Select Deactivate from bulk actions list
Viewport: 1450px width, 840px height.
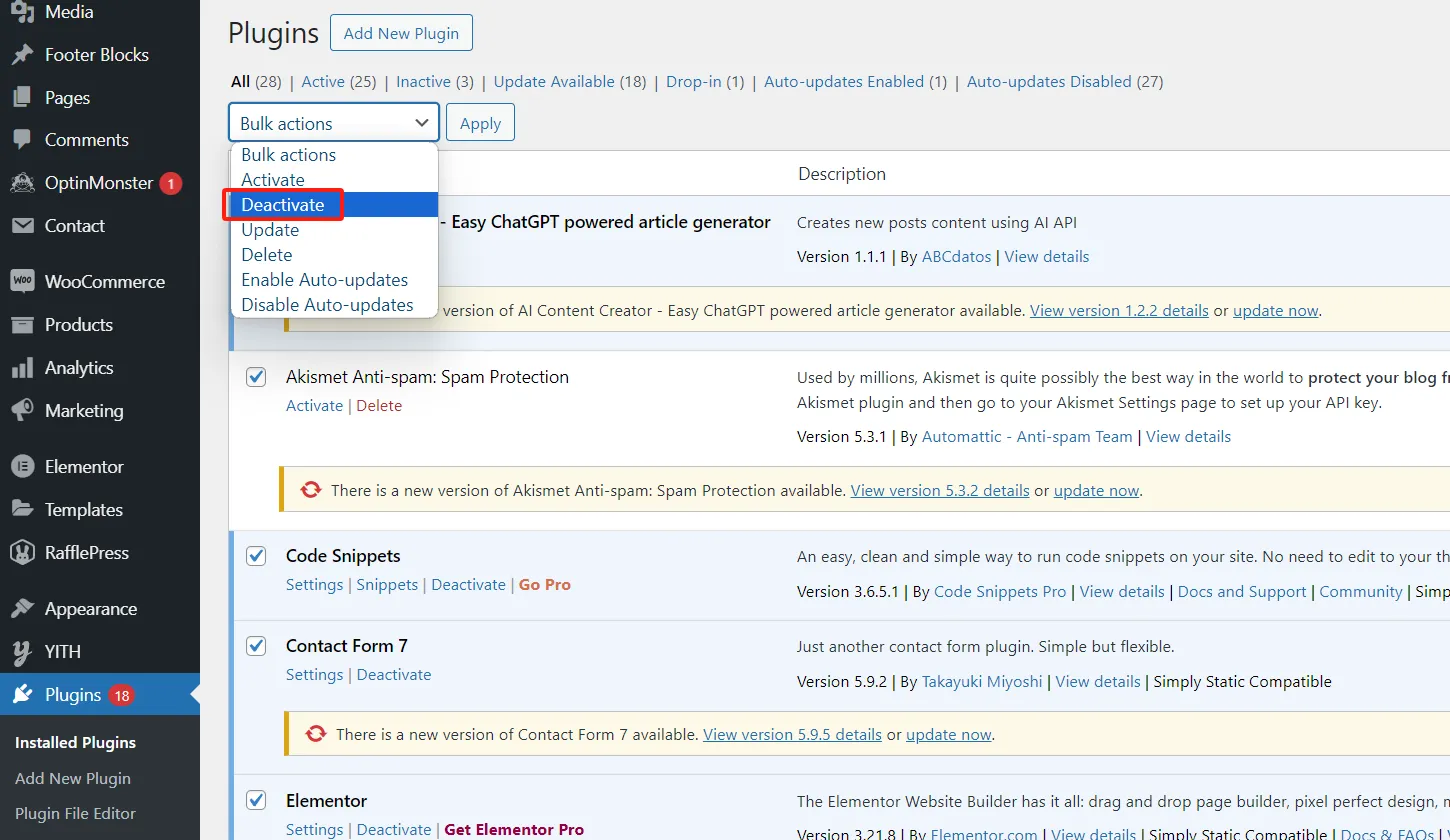click(334, 205)
